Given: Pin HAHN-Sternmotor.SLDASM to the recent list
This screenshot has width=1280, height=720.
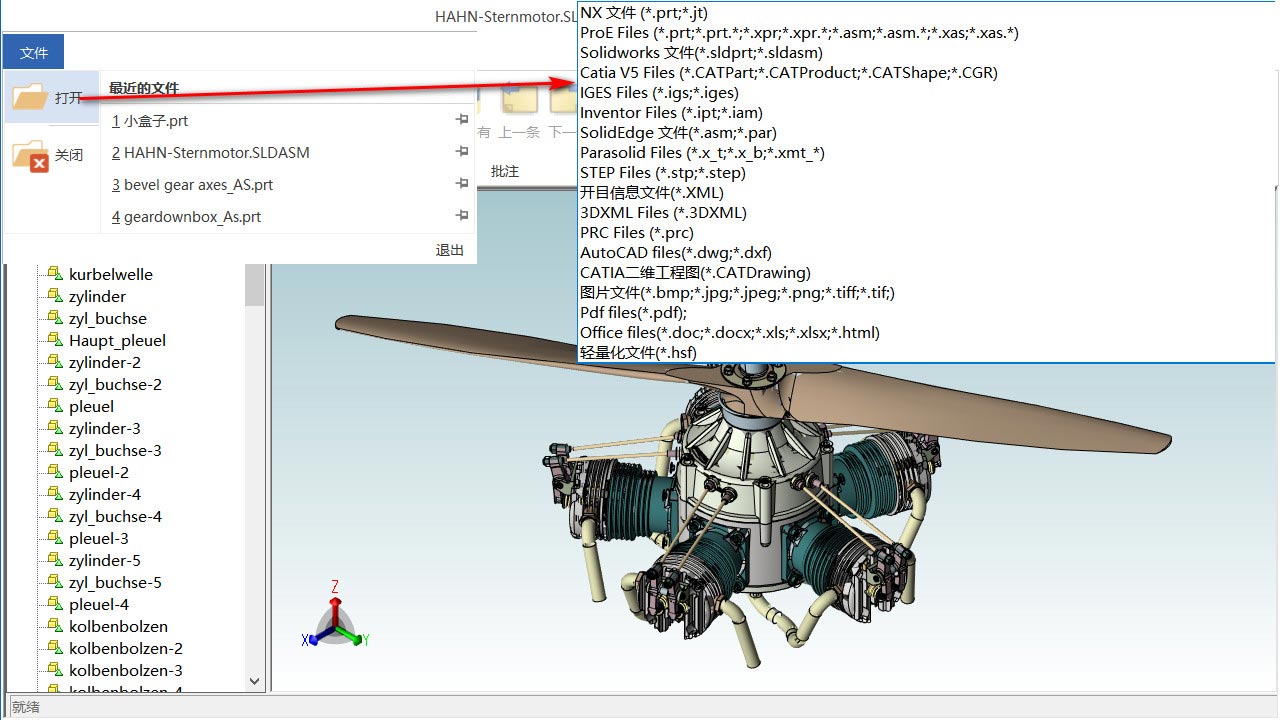Looking at the screenshot, I should point(461,152).
